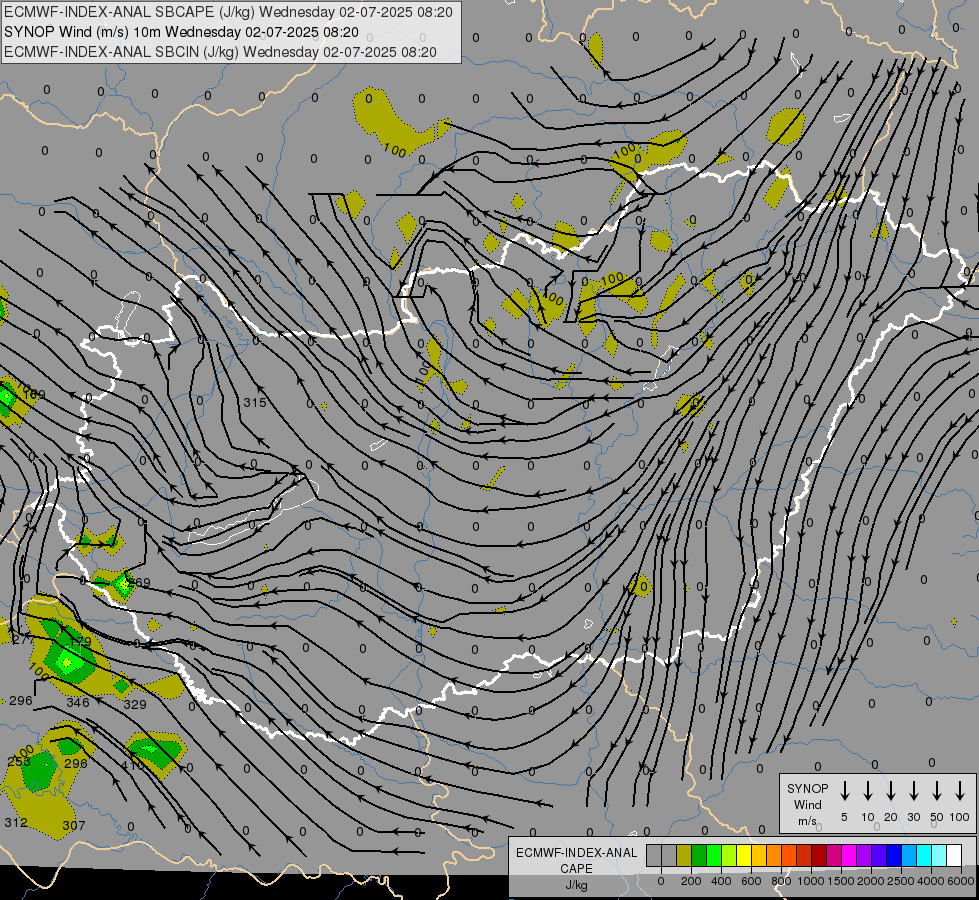Click the 200 tick label on color scale
Image resolution: width=979 pixels, height=900 pixels.
click(691, 881)
